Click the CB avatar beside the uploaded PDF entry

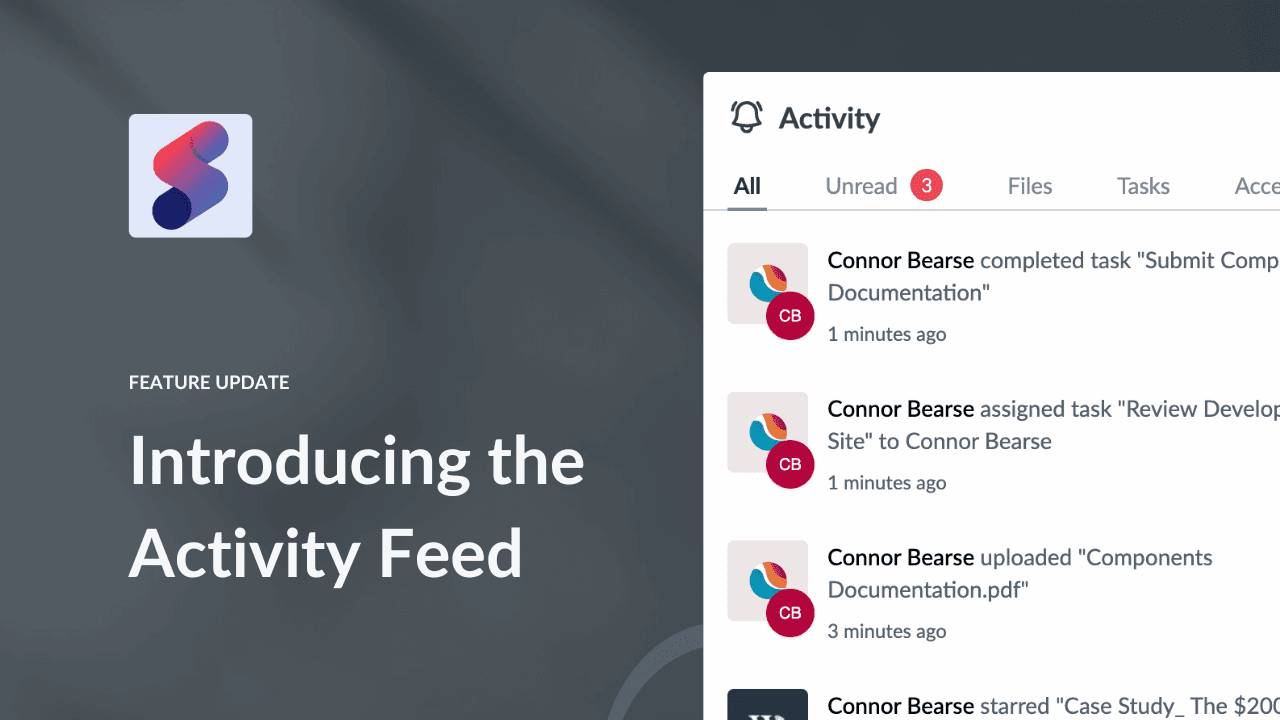[790, 613]
